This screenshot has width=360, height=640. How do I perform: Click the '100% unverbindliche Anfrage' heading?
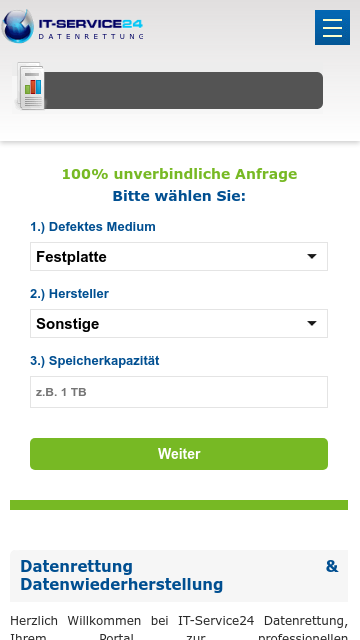(180, 174)
